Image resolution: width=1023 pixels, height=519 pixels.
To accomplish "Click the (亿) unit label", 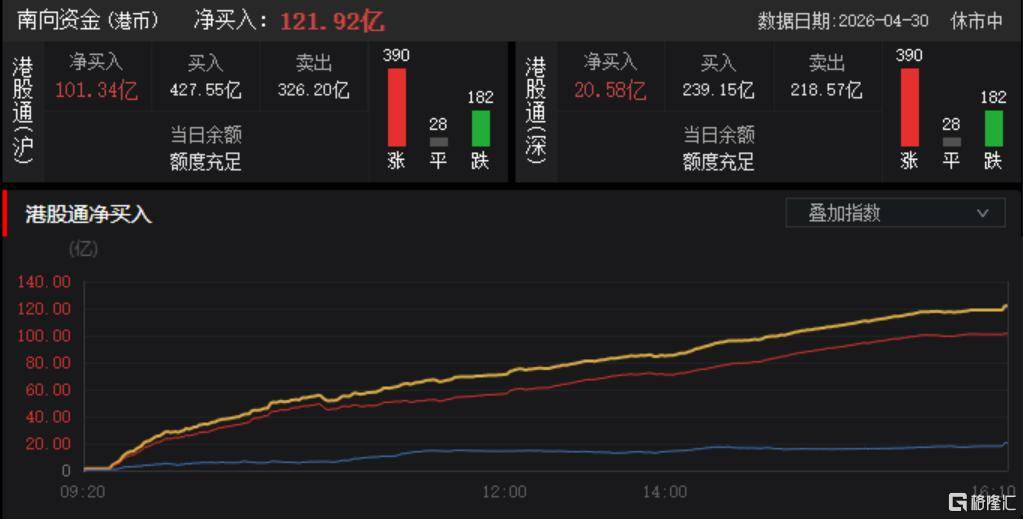I will point(84,249).
